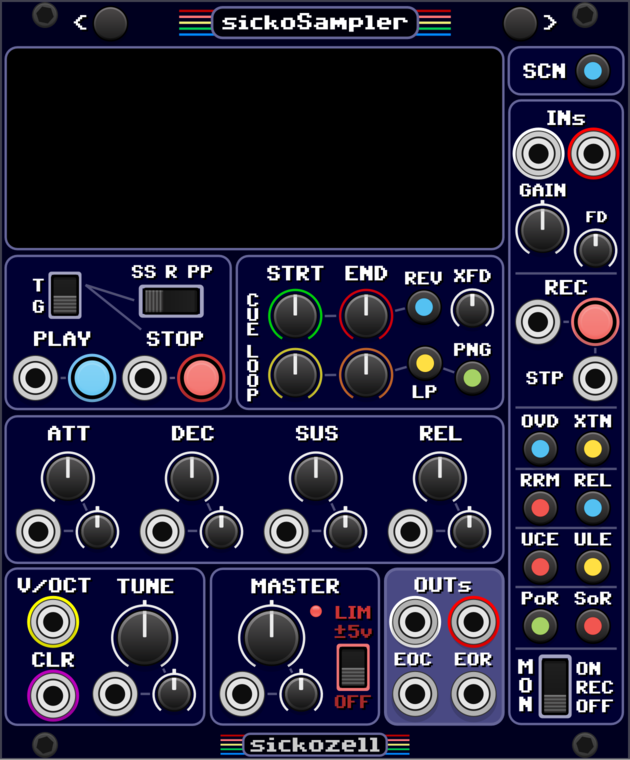The width and height of the screenshot is (630, 760).
Task: Click the PLAY trigger input jack
Action: [35, 378]
